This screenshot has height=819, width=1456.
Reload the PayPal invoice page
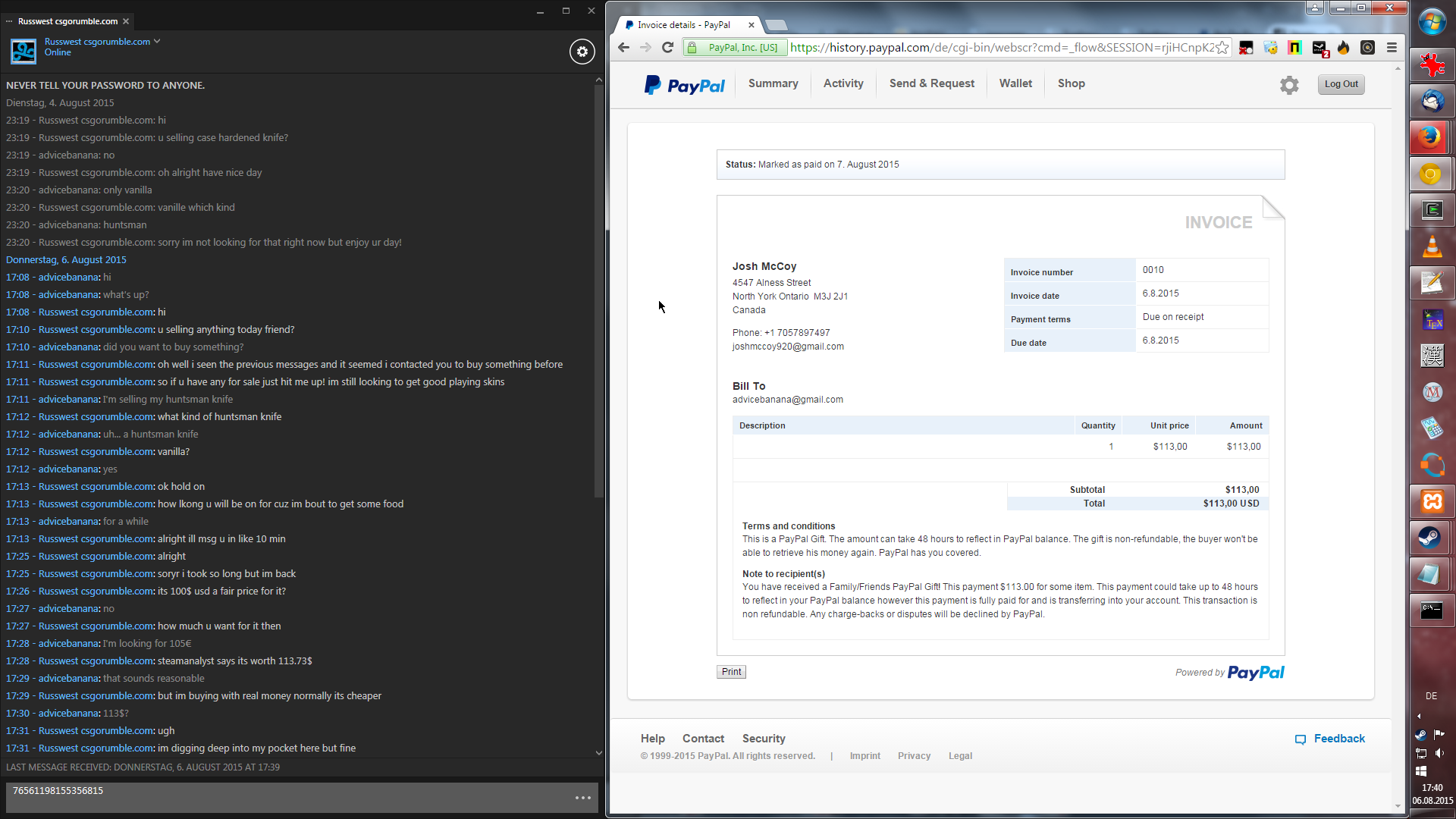667,48
